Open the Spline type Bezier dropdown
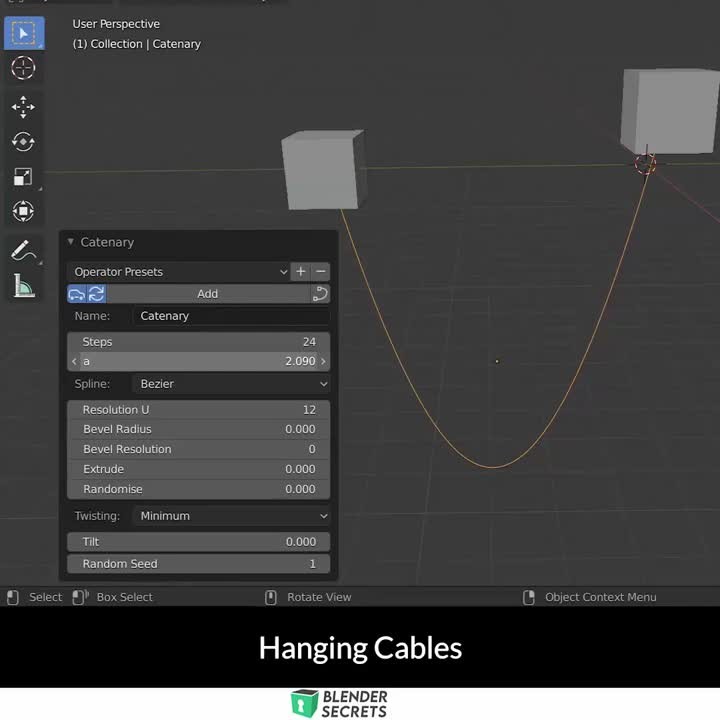The width and height of the screenshot is (720, 720). pos(231,384)
